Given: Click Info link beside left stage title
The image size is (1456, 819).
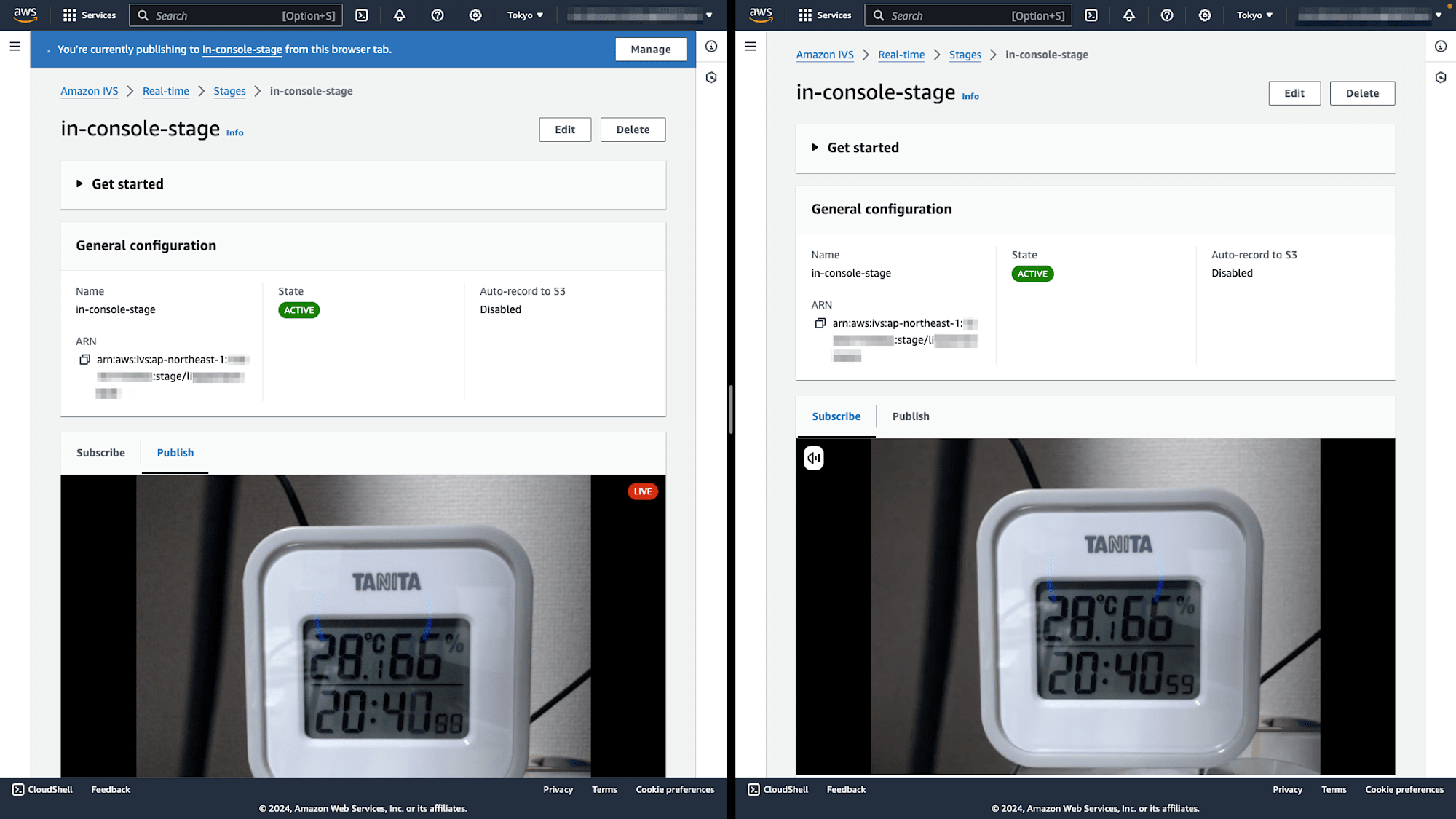Looking at the screenshot, I should (234, 132).
